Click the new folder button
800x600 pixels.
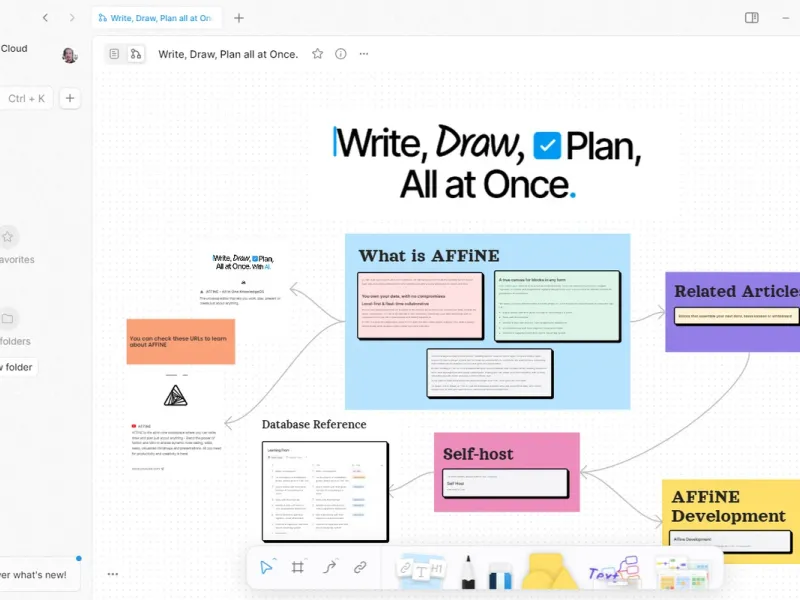click(18, 367)
